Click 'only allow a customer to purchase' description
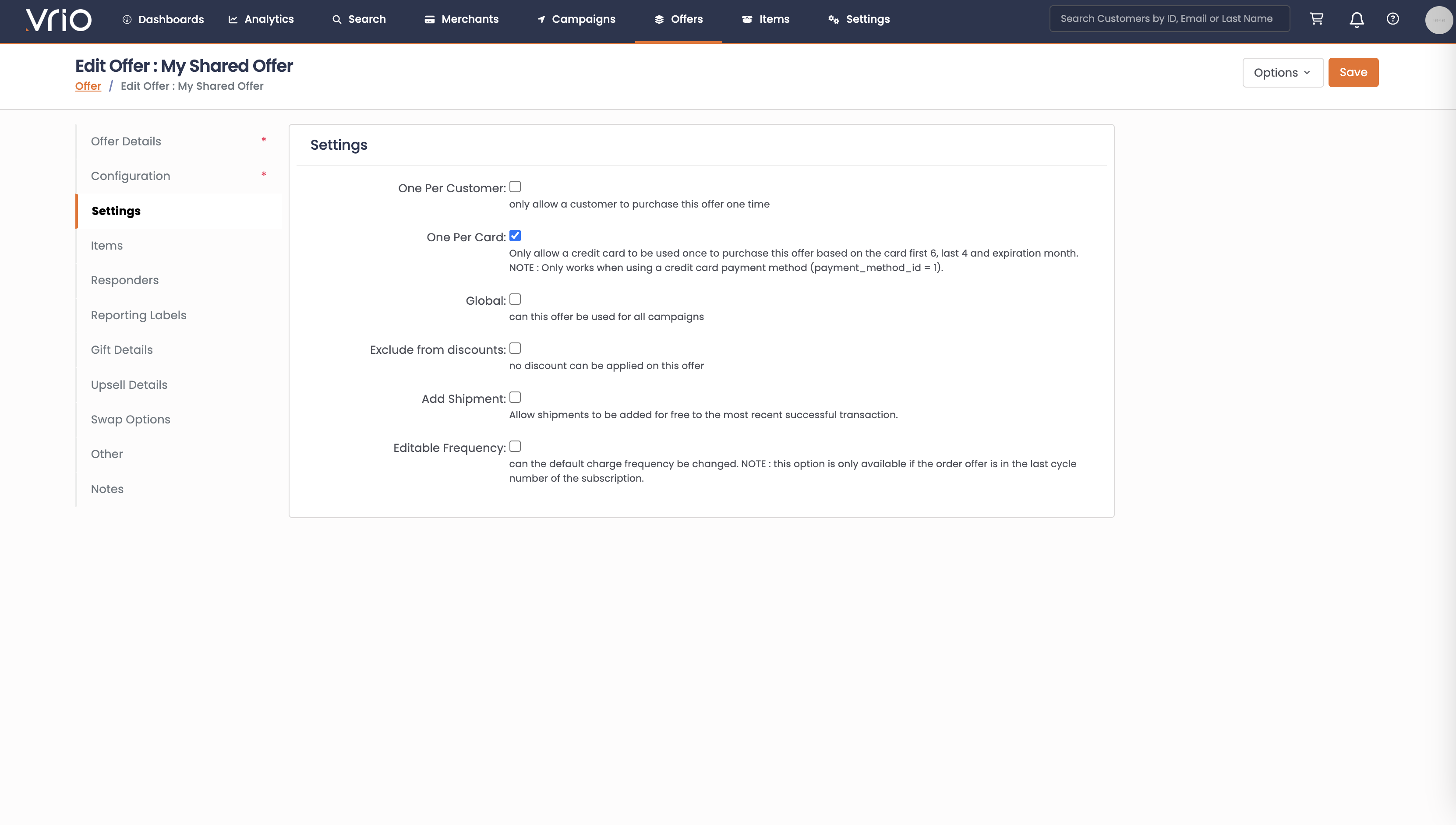The height and width of the screenshot is (825, 1456). (640, 204)
